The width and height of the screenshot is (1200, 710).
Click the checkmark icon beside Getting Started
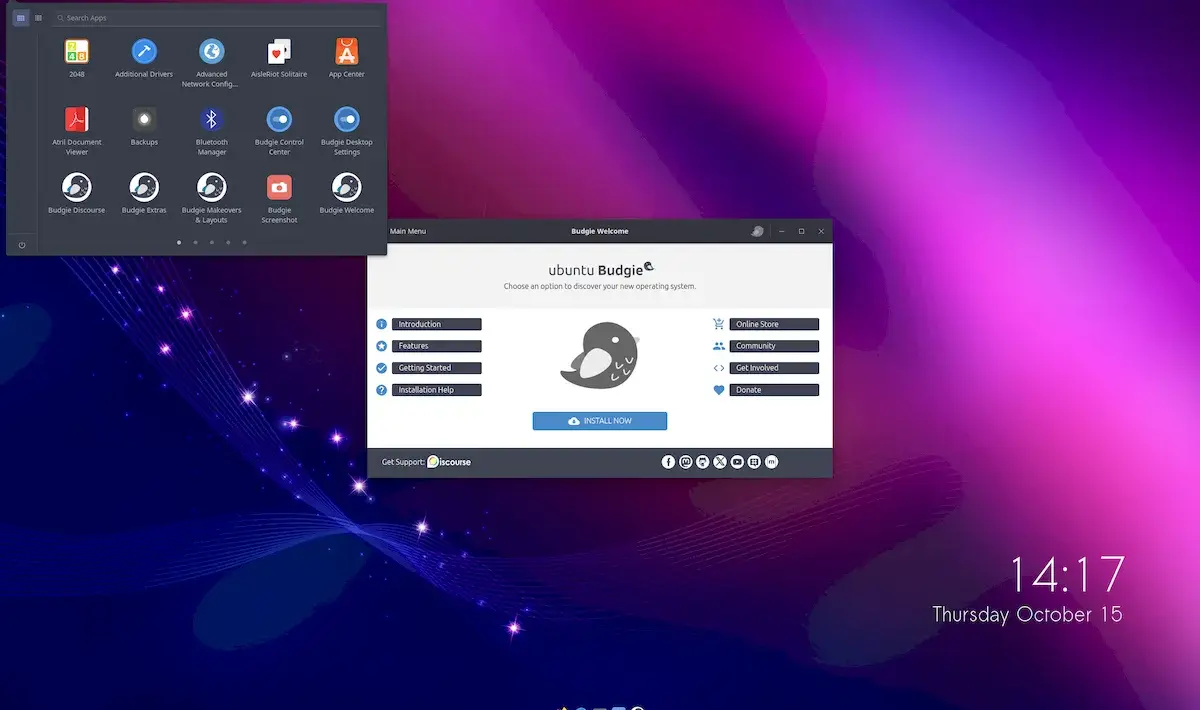click(381, 368)
